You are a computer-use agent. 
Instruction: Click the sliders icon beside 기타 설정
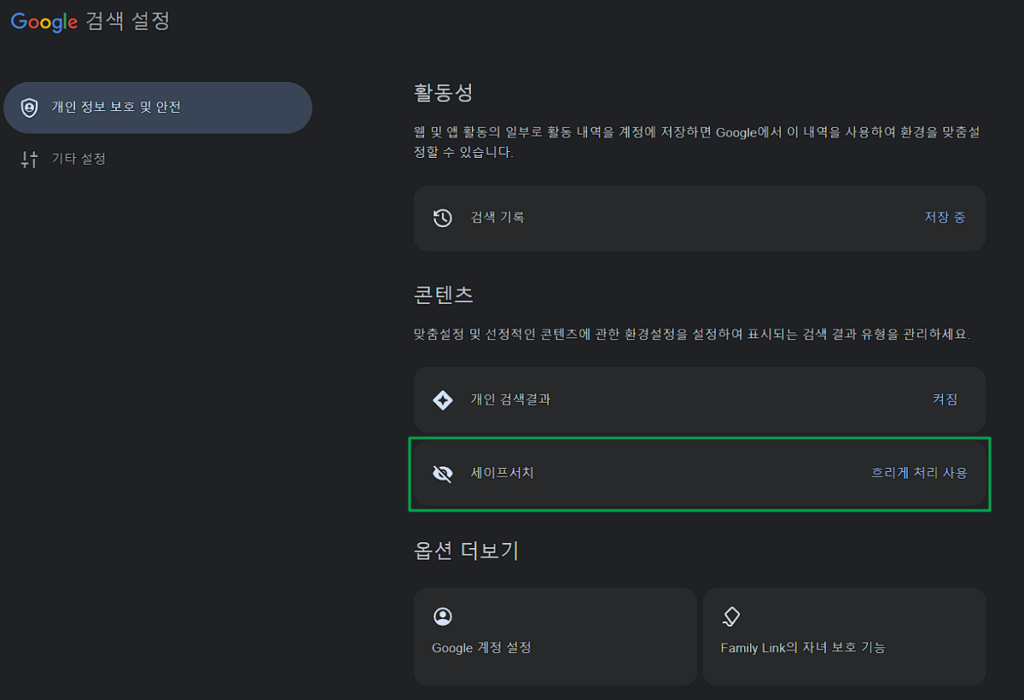(x=29, y=159)
